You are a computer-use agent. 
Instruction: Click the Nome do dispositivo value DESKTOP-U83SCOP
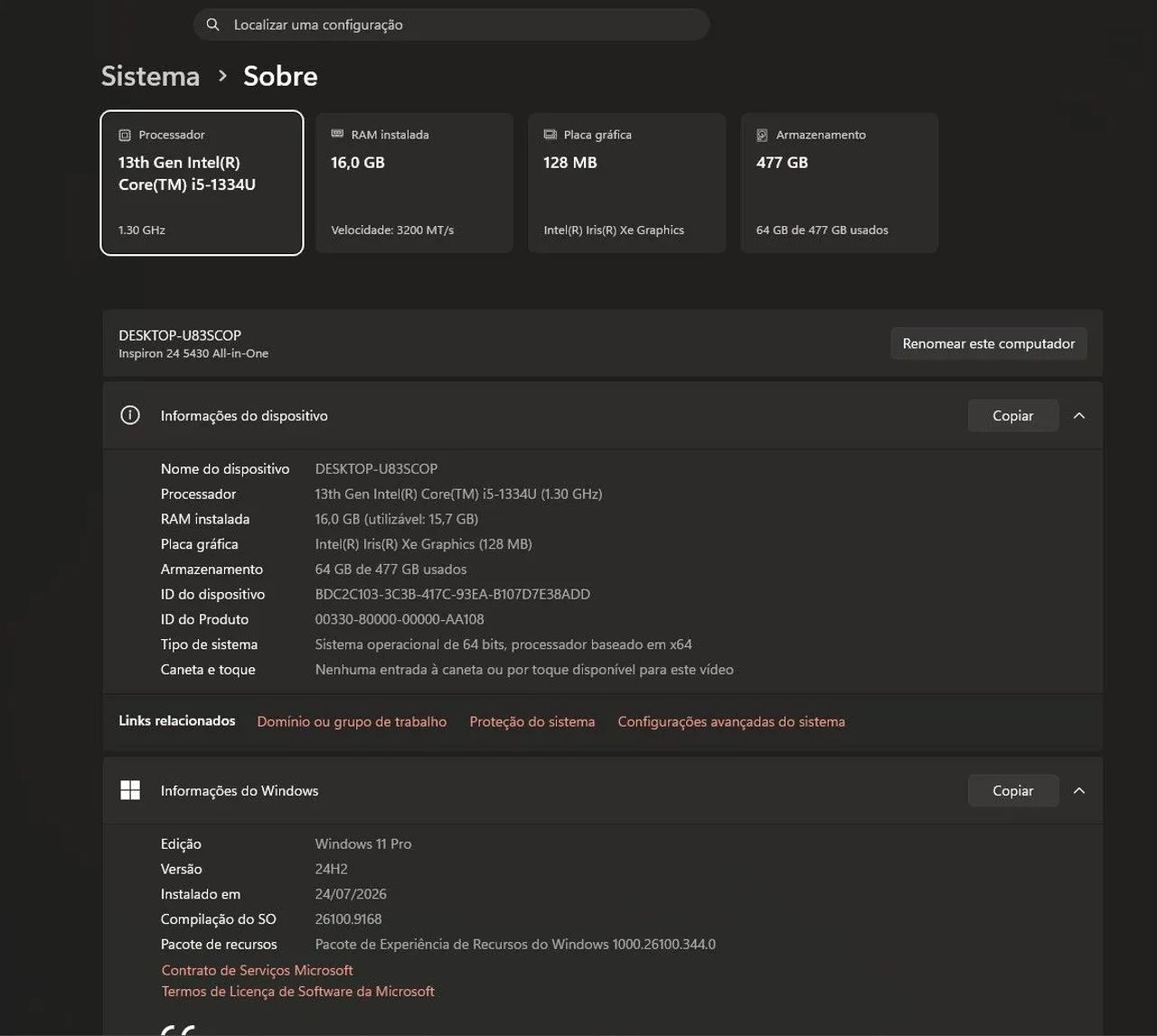point(376,469)
